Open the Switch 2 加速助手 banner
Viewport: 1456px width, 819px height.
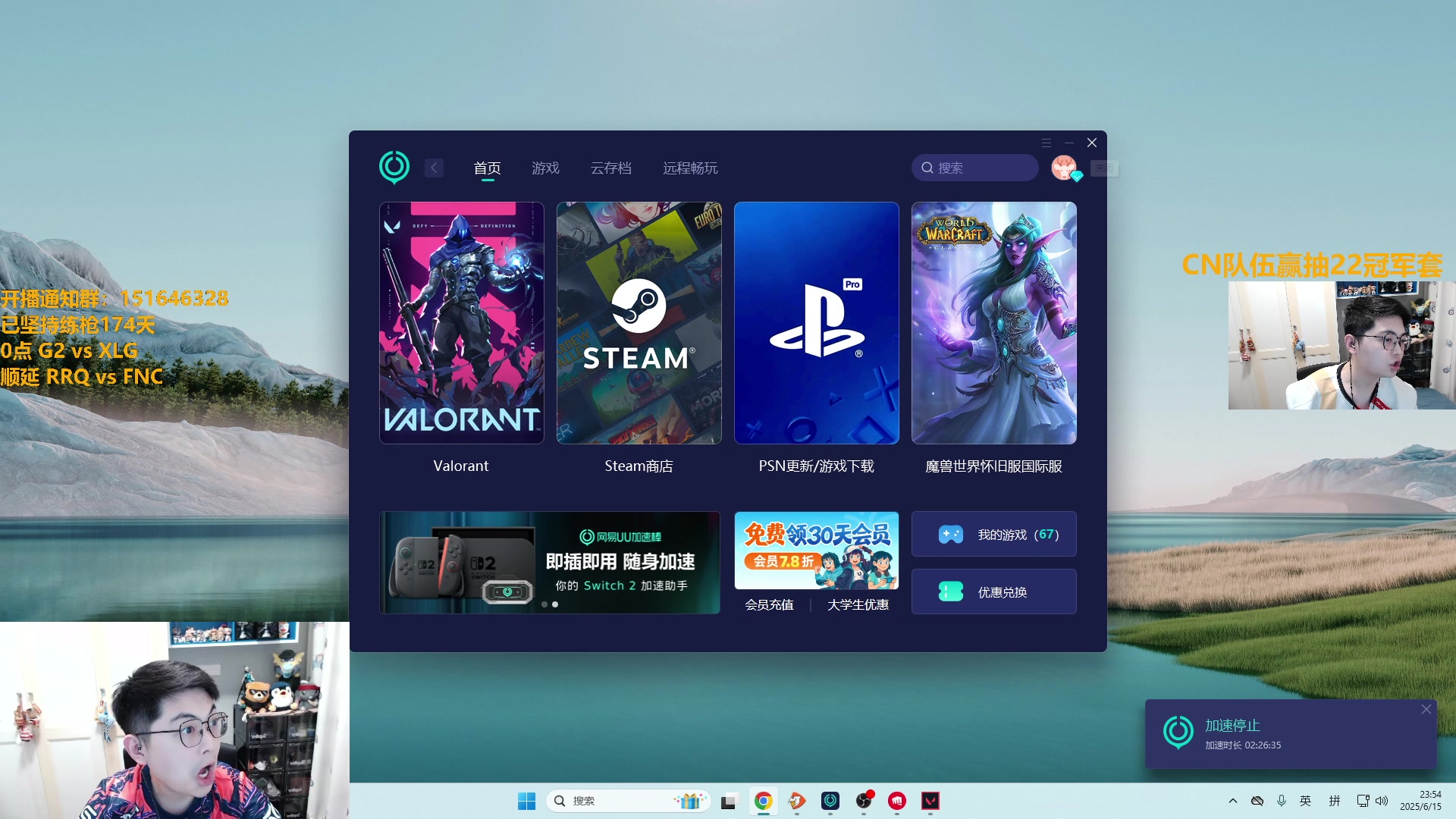point(550,563)
